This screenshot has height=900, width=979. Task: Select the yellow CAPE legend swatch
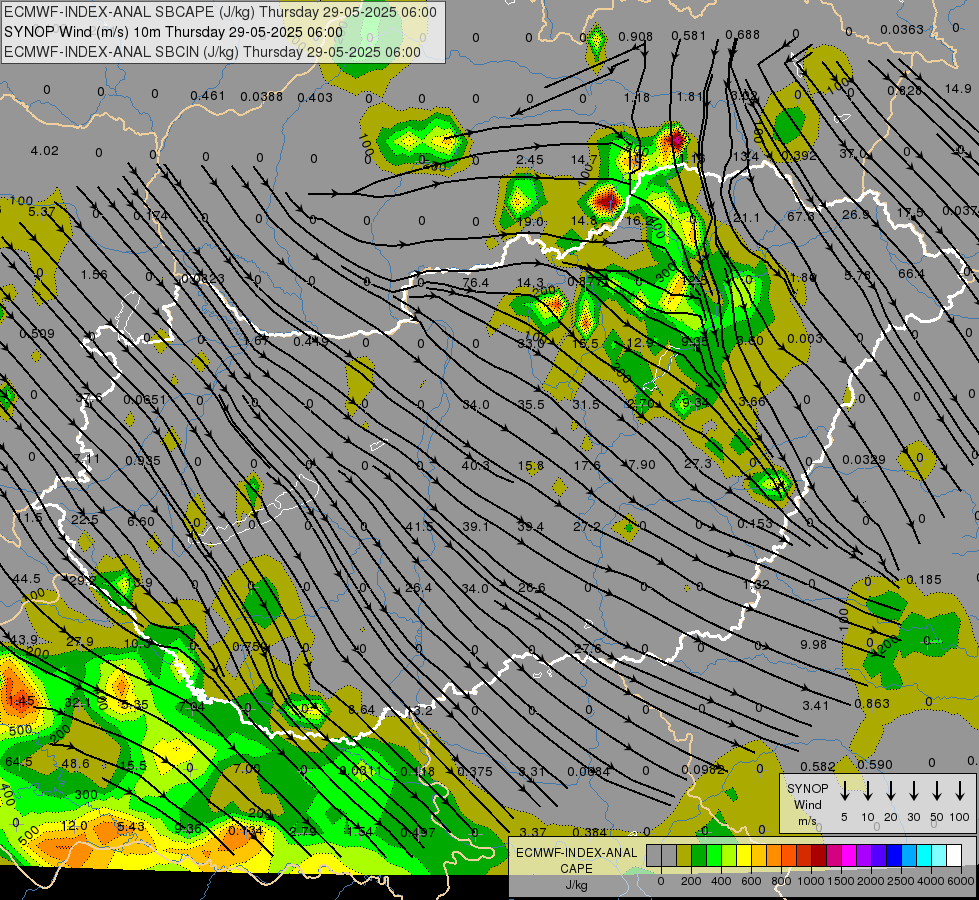coord(744,856)
